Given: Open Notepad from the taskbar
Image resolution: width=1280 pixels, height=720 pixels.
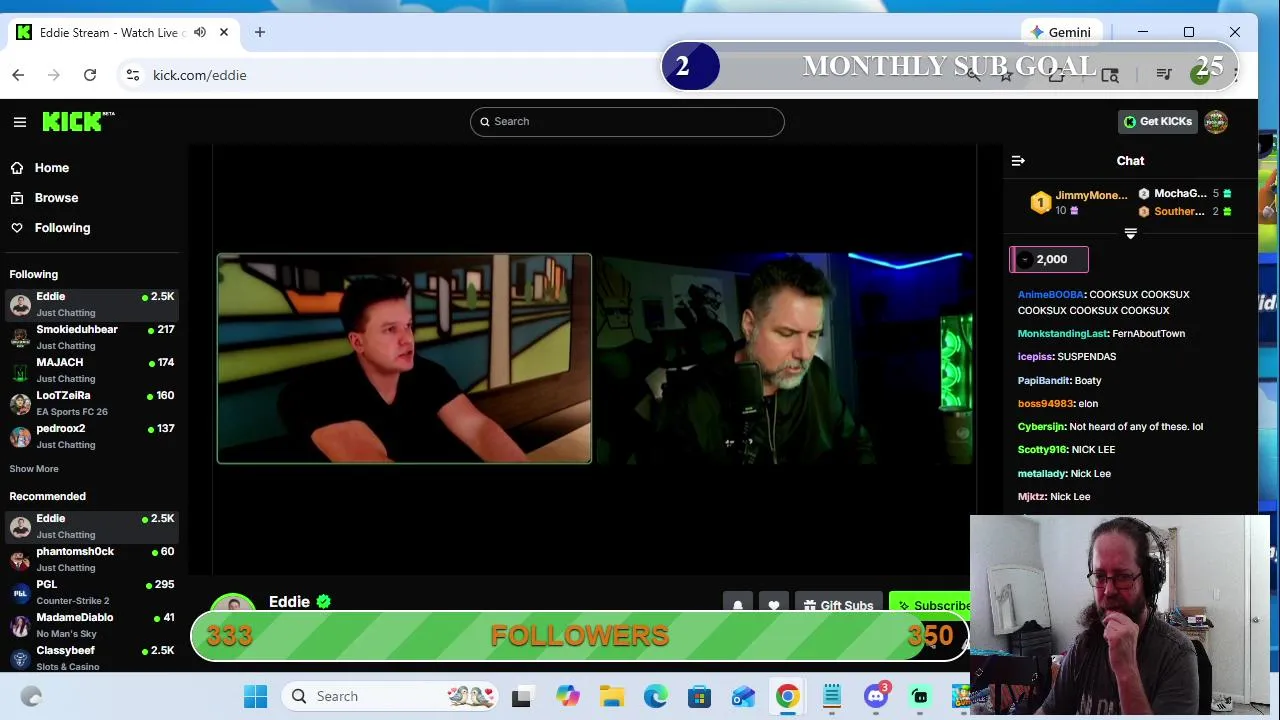Looking at the screenshot, I should 832,696.
